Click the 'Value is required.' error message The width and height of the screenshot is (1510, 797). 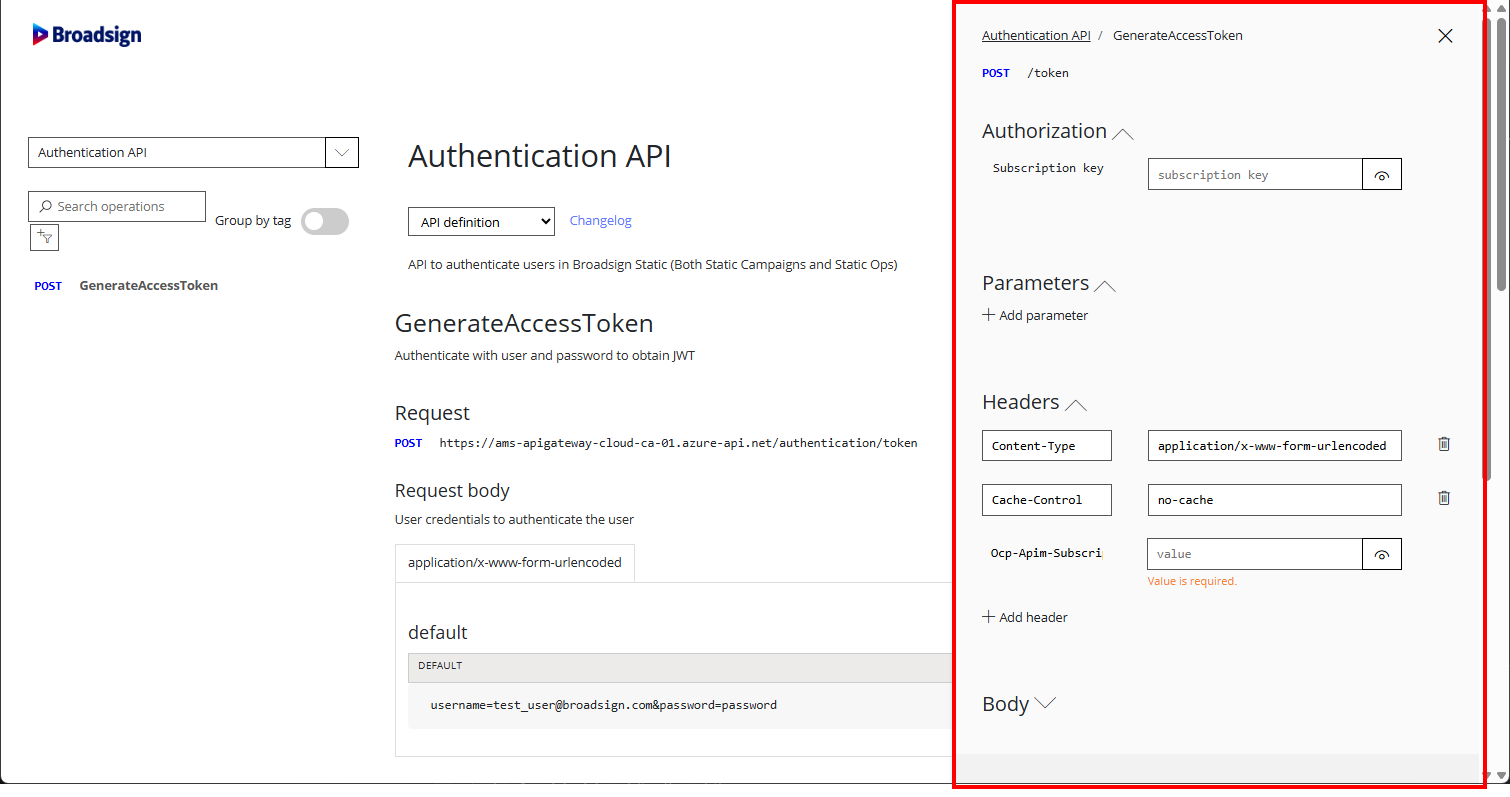pyautogui.click(x=1192, y=581)
